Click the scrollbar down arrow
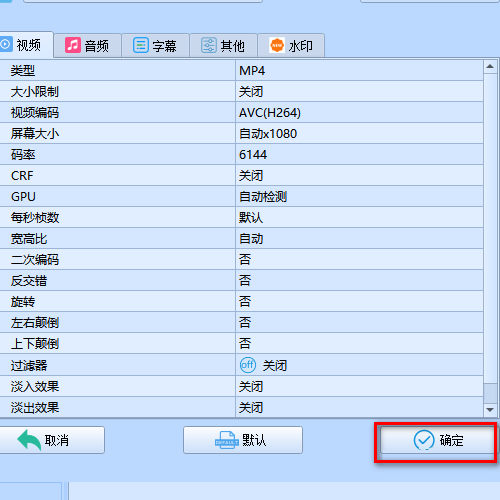Screen dimensions: 500x500 point(490,410)
